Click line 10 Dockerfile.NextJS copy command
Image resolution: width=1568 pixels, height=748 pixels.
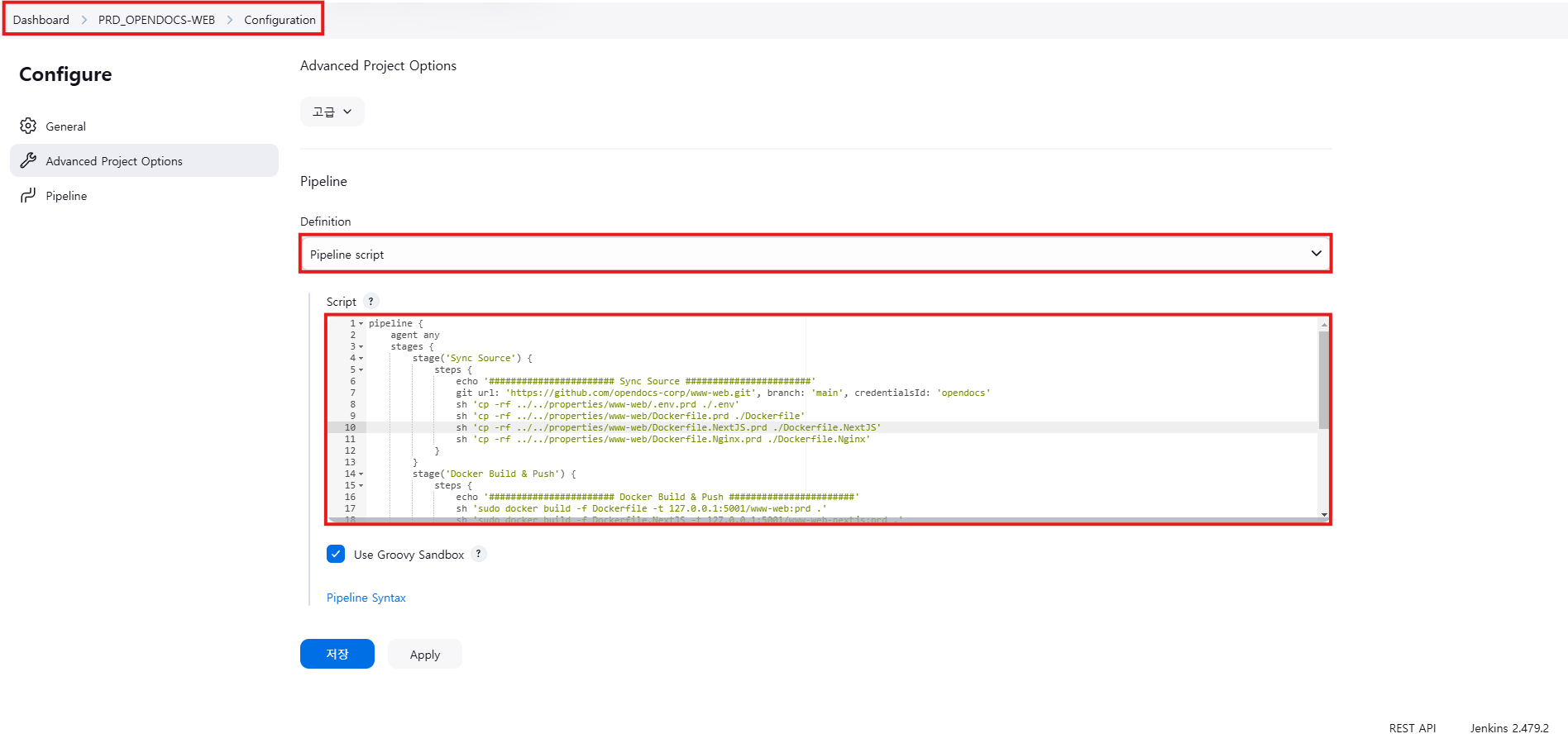668,428
